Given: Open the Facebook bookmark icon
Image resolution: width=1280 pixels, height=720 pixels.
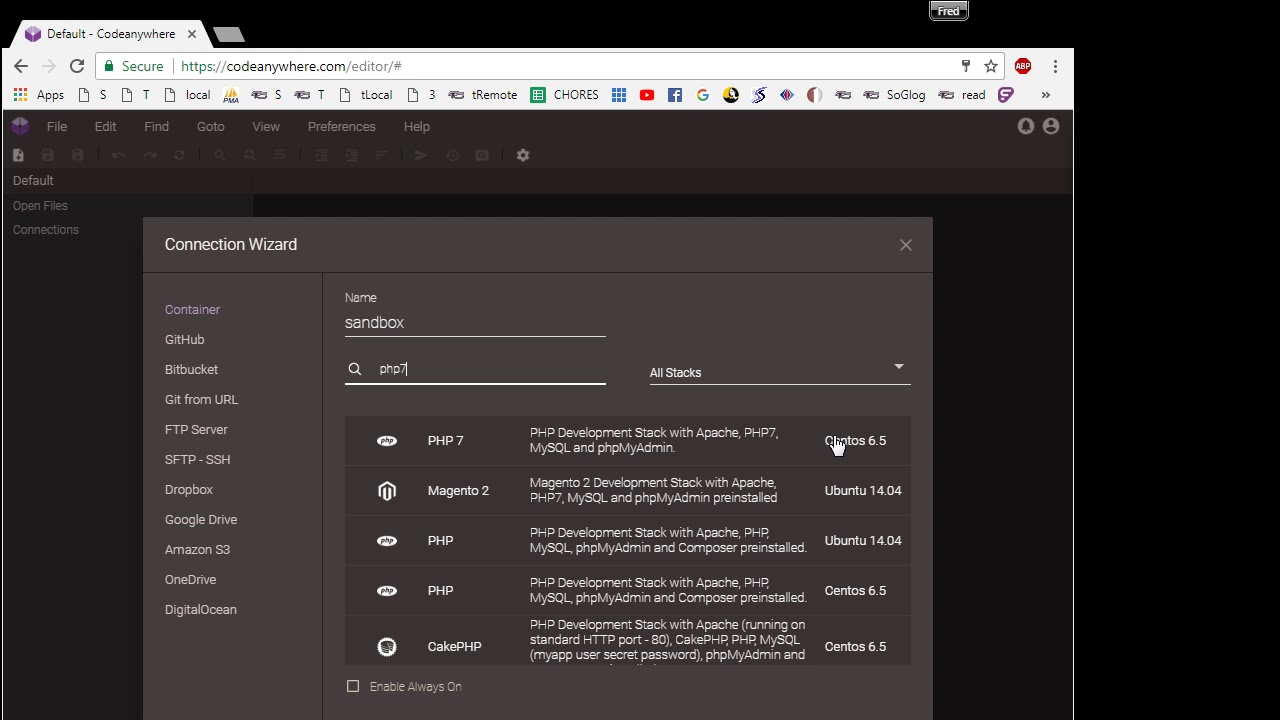Looking at the screenshot, I should tap(675, 95).
